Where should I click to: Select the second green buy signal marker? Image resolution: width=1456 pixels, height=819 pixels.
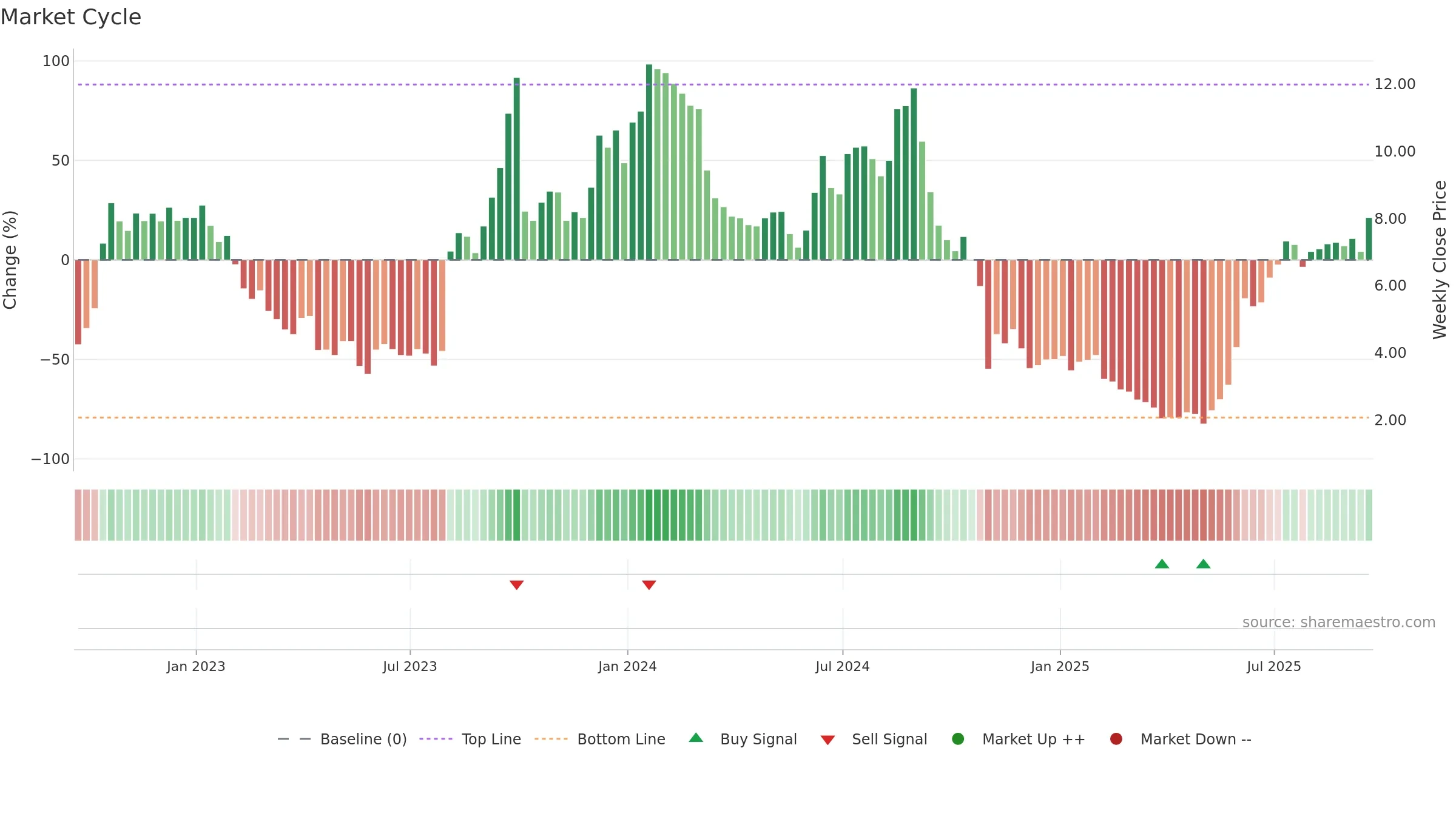1203,564
